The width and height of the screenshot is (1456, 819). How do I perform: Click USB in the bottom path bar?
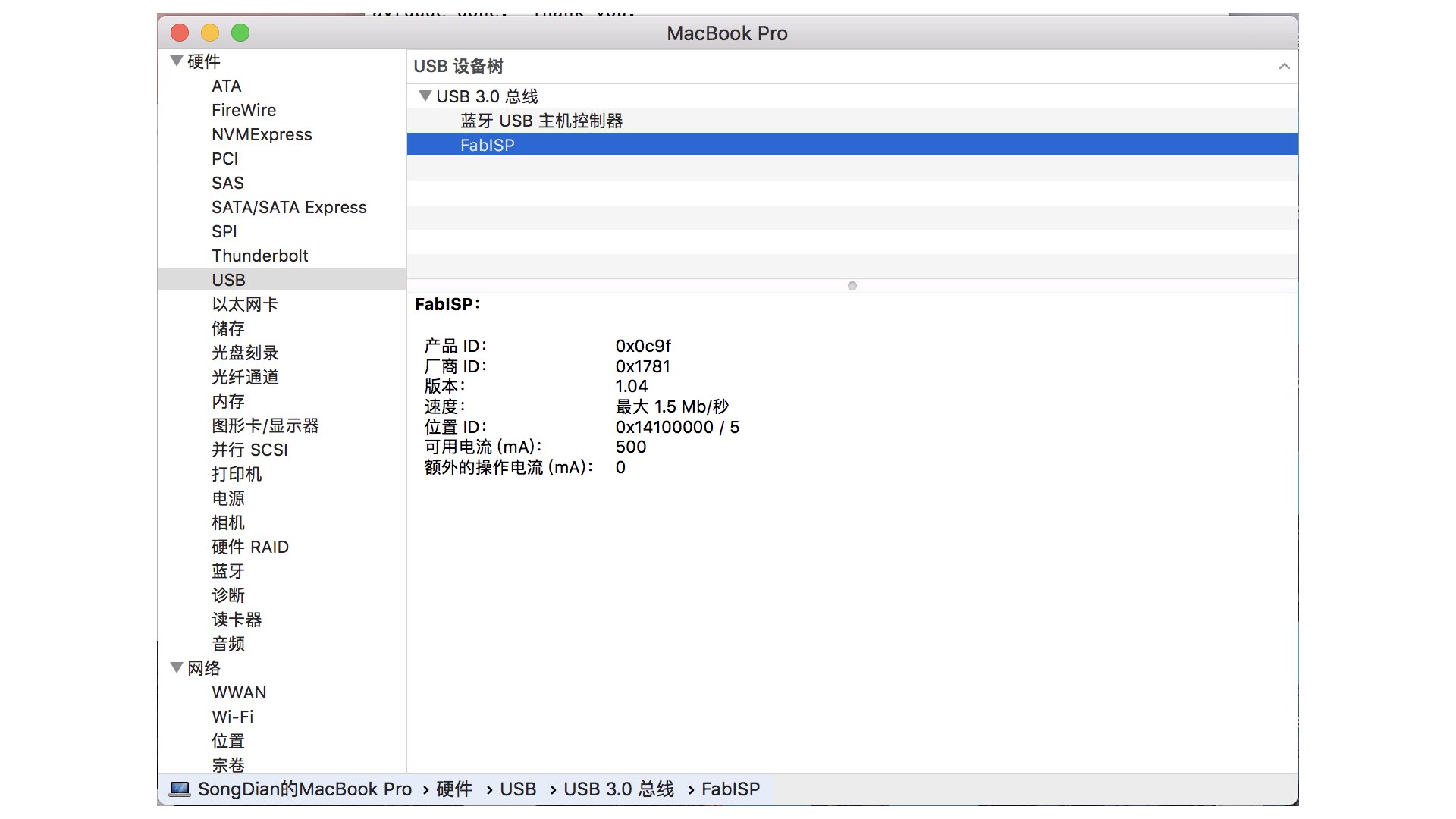(518, 789)
